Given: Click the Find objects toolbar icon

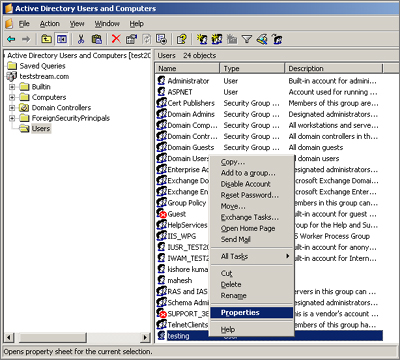Looking at the screenshot, I should click(x=262, y=39).
